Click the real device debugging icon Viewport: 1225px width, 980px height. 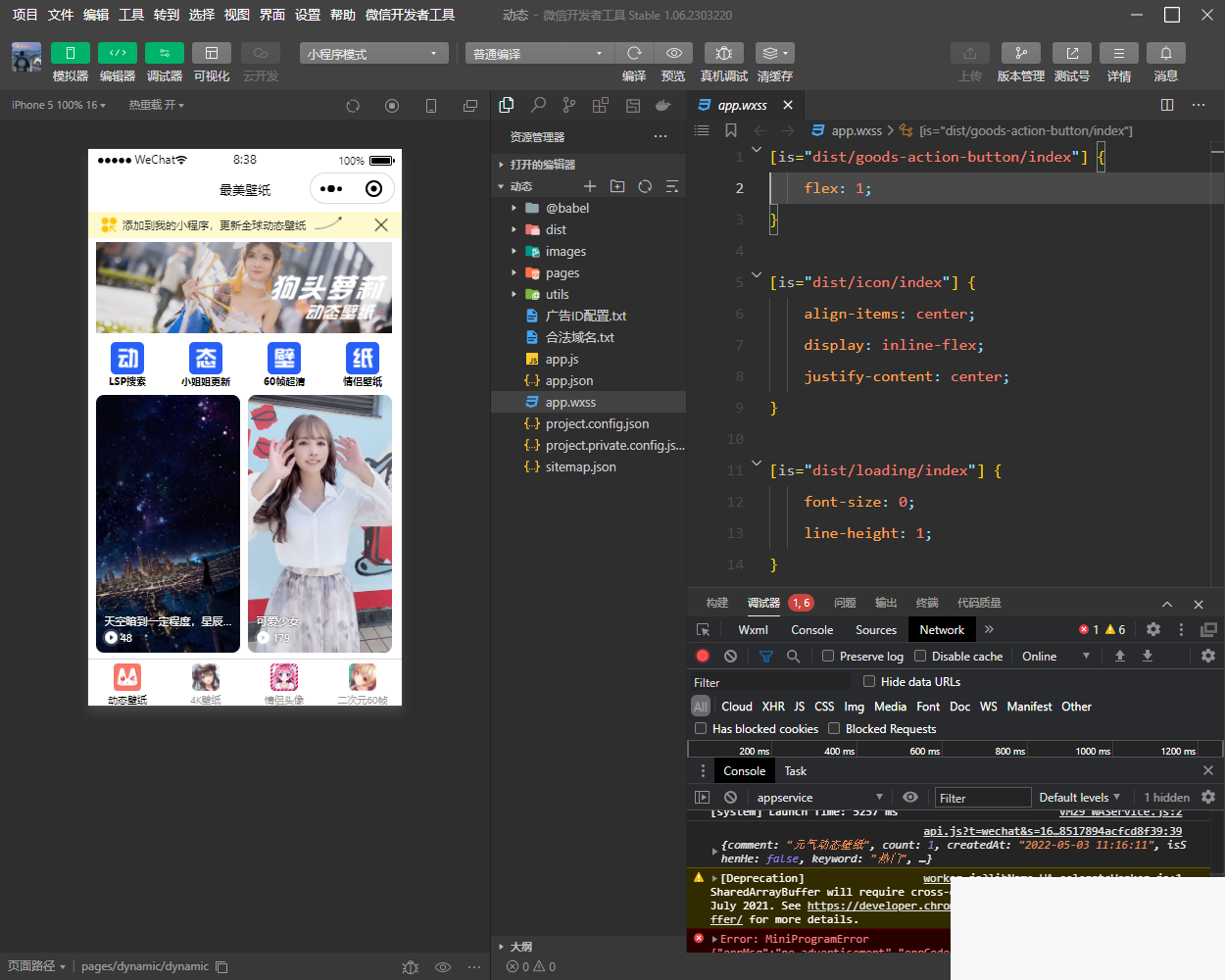[723, 53]
